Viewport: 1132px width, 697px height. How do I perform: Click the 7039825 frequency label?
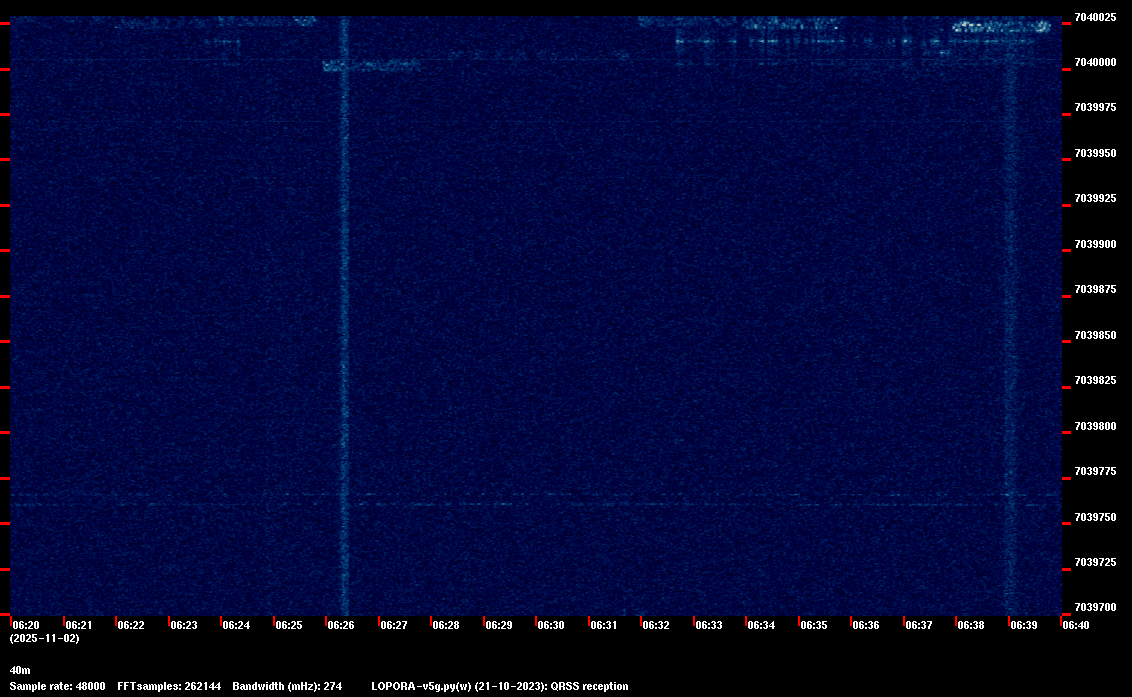click(1095, 381)
